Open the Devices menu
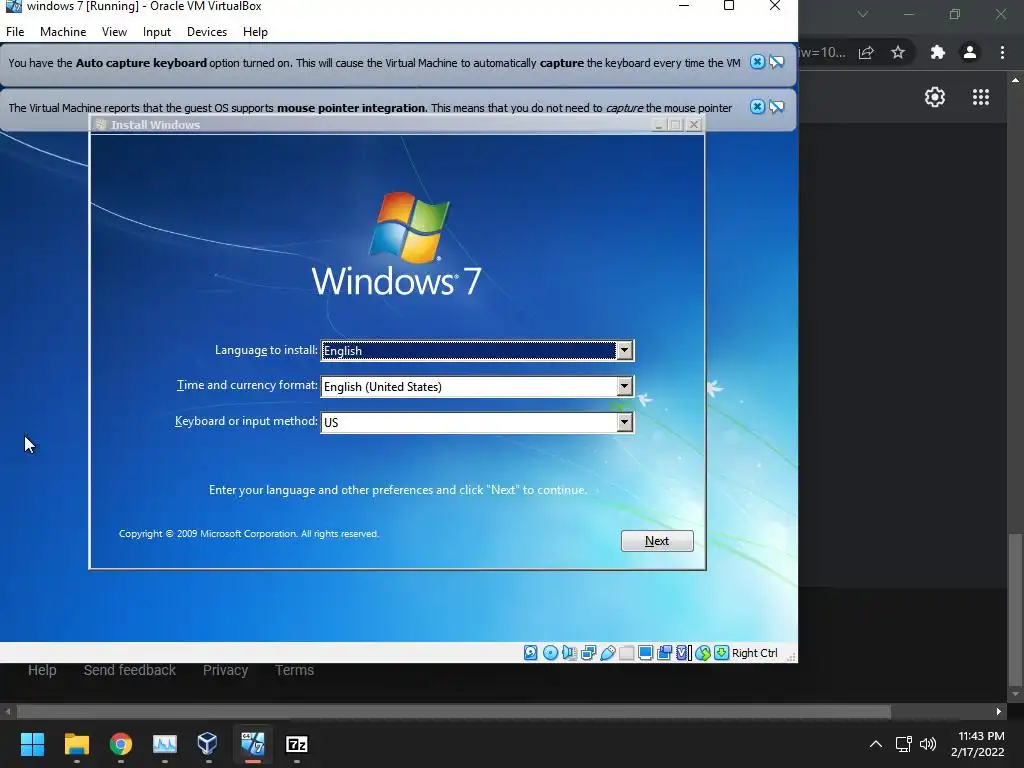 [207, 31]
